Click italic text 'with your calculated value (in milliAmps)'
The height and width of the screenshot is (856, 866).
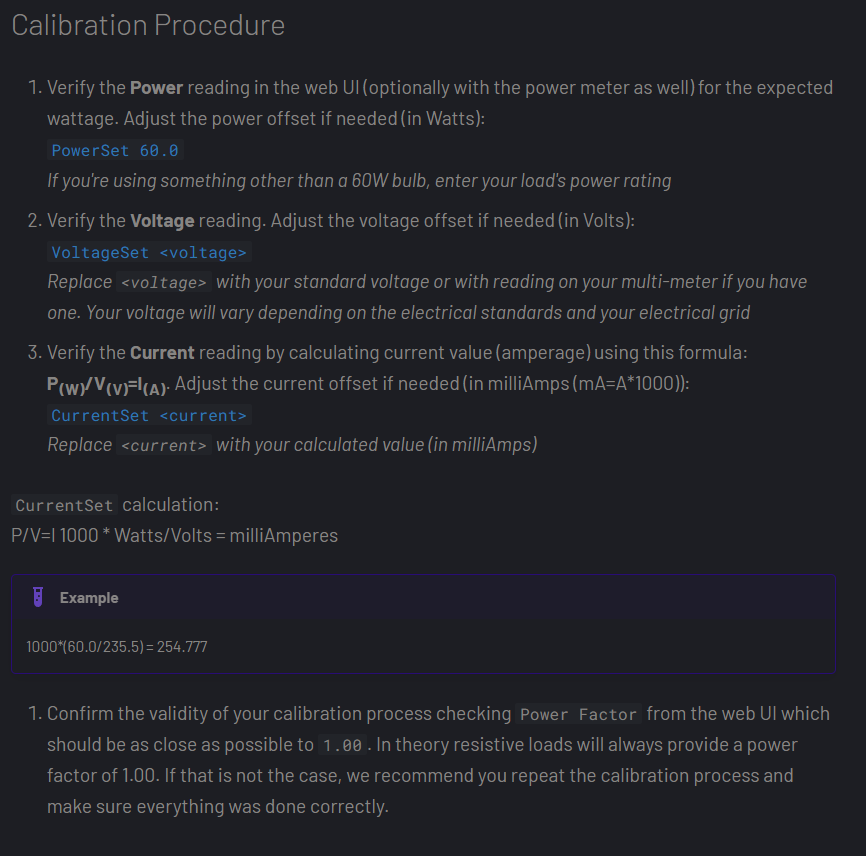376,445
